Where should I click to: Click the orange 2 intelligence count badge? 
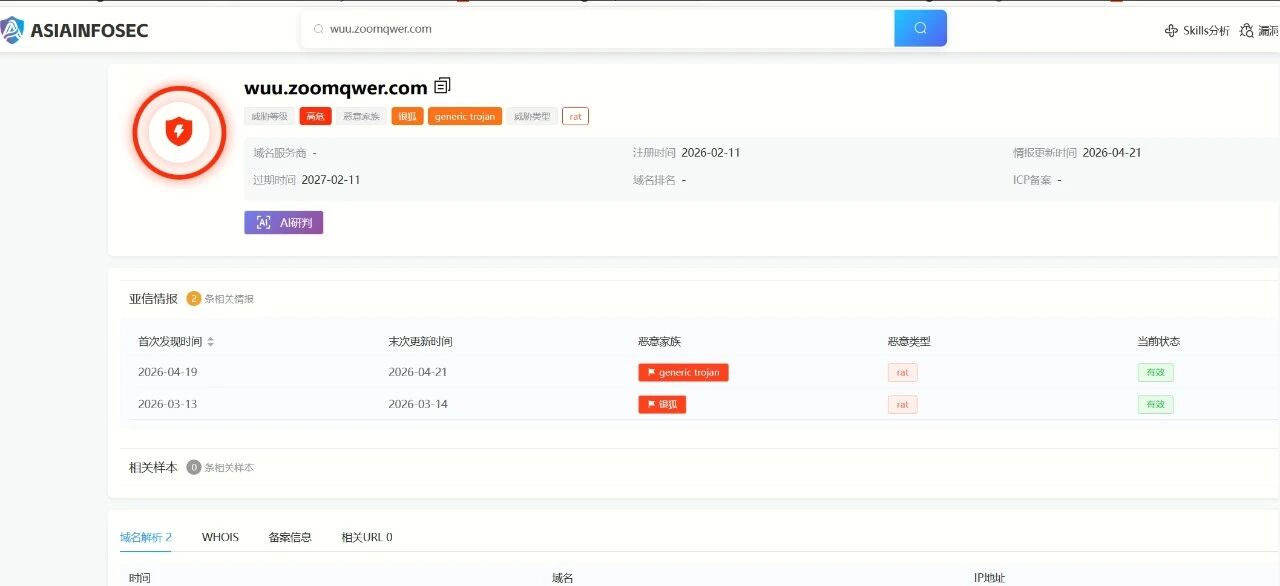tap(194, 298)
